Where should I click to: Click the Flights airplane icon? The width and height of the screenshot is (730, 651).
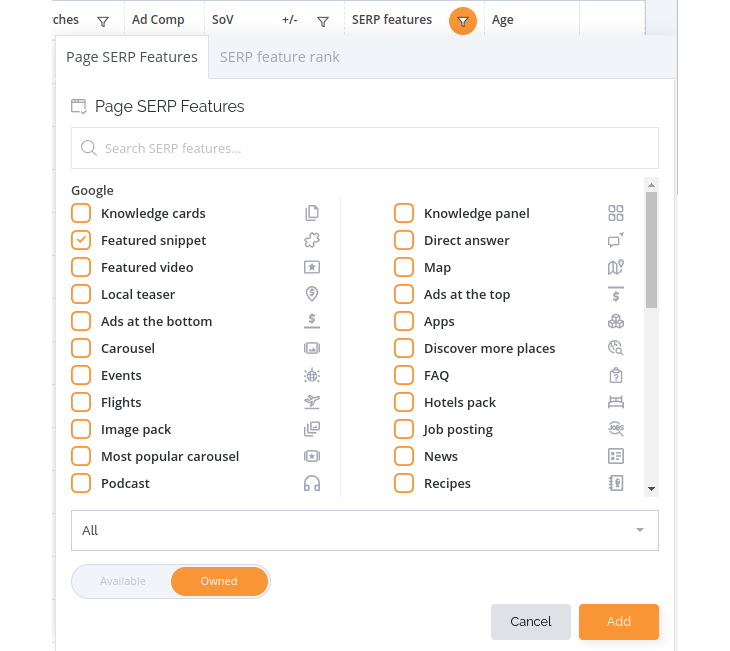click(x=312, y=402)
